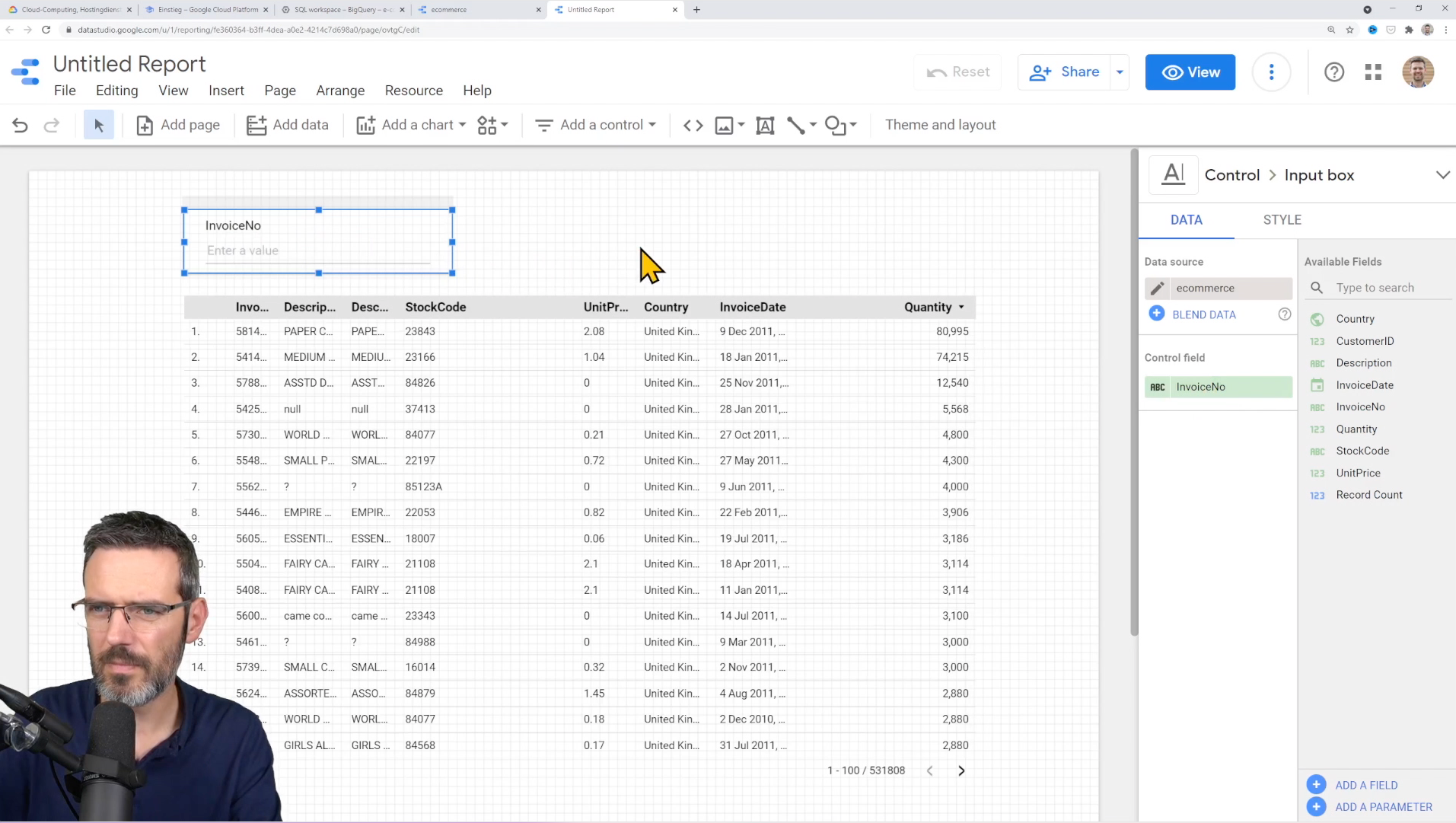1456x823 pixels.
Task: Expand the Share options dropdown arrow
Action: (x=1120, y=72)
